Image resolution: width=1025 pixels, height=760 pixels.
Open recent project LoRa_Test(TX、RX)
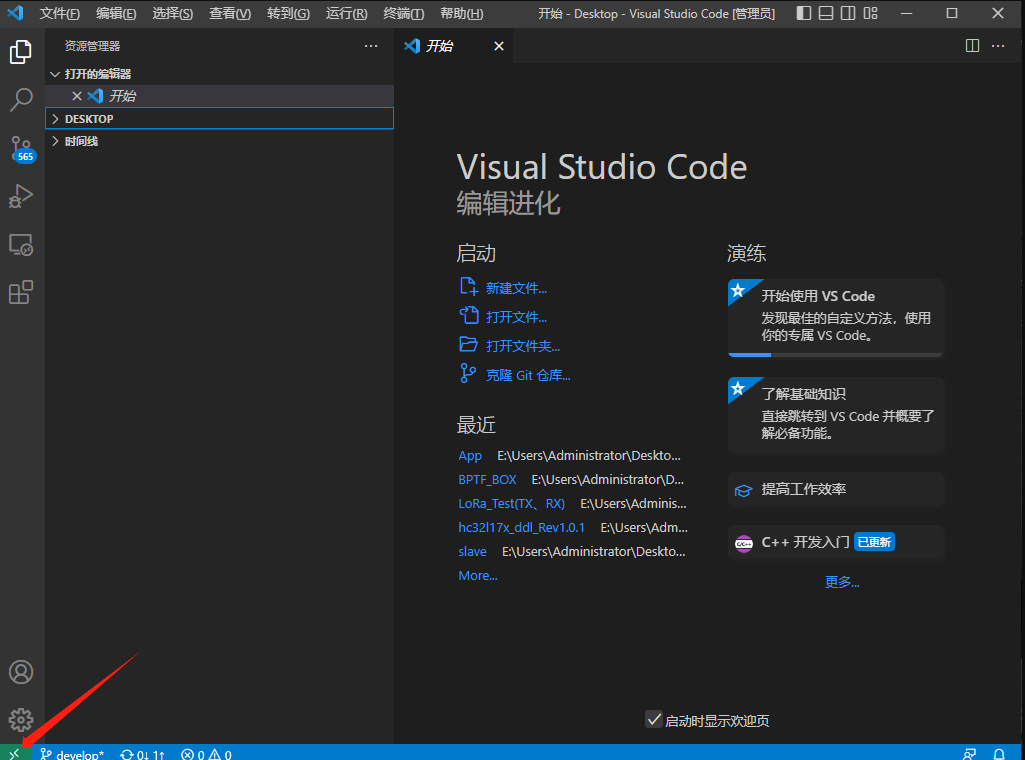tap(511, 504)
